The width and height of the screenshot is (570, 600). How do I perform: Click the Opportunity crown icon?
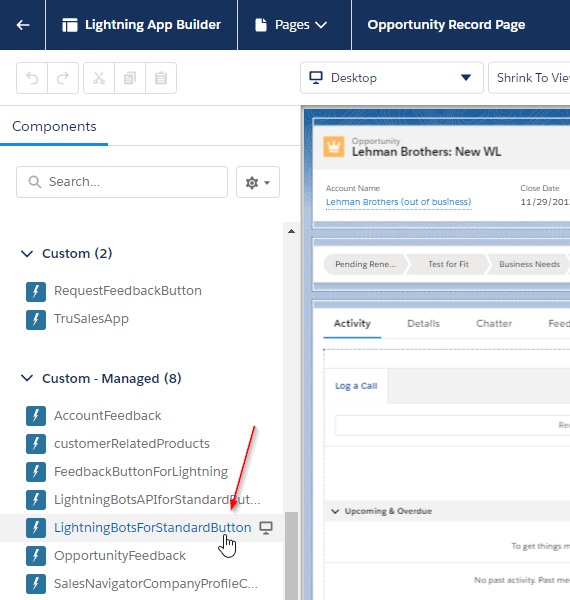click(334, 147)
